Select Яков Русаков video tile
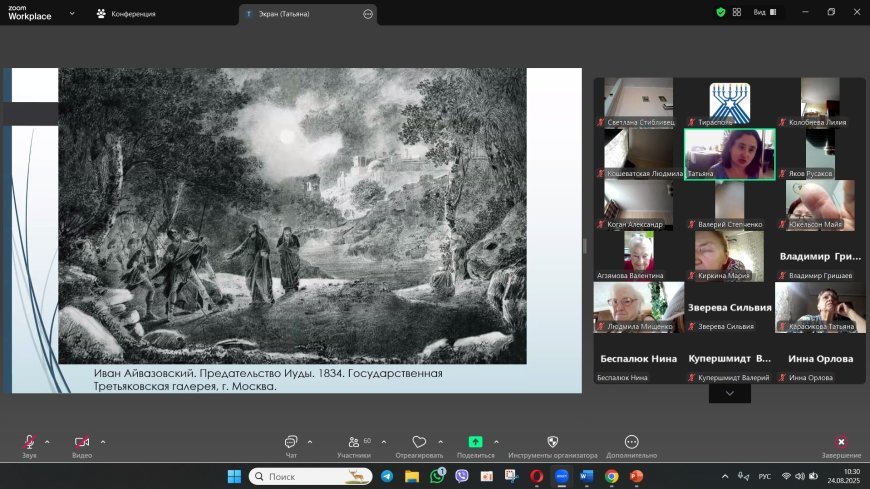This screenshot has height=489, width=870. [820, 154]
